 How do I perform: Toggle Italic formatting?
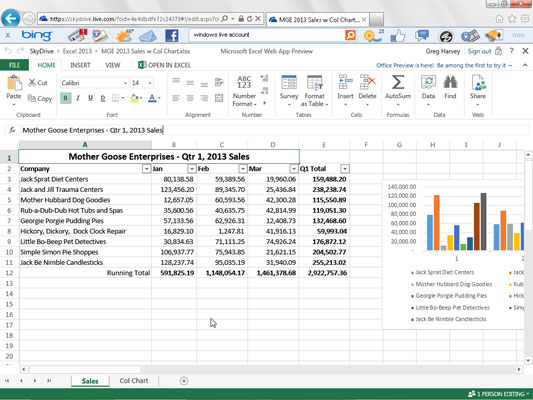[78, 98]
